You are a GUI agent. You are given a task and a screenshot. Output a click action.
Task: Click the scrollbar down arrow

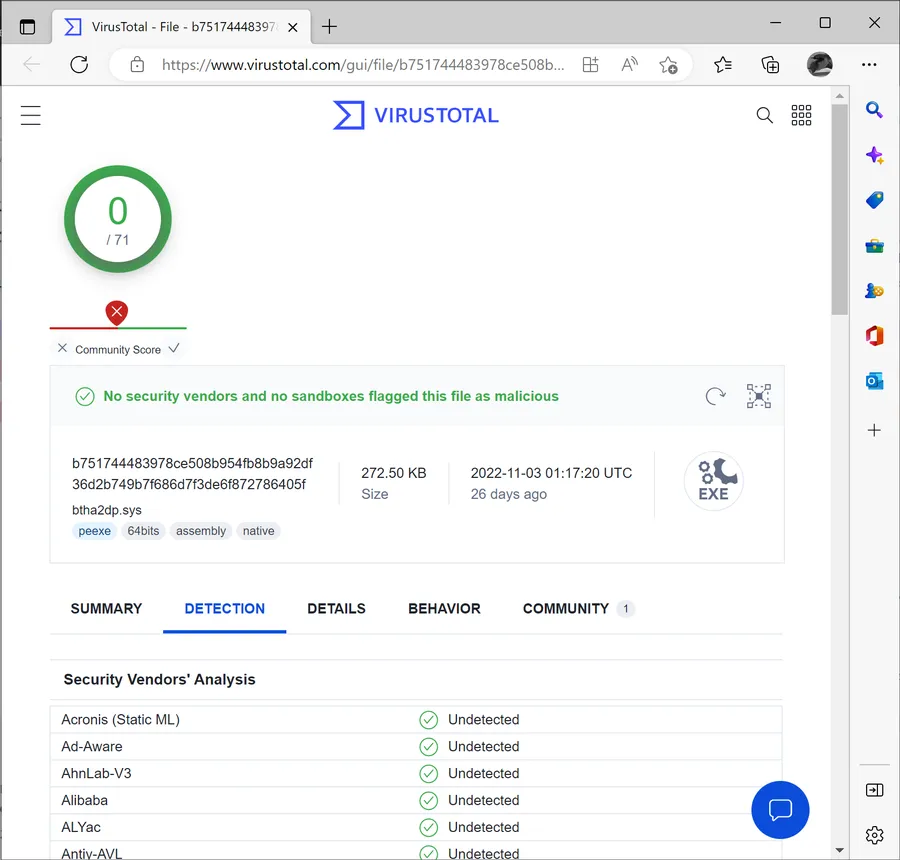click(839, 850)
